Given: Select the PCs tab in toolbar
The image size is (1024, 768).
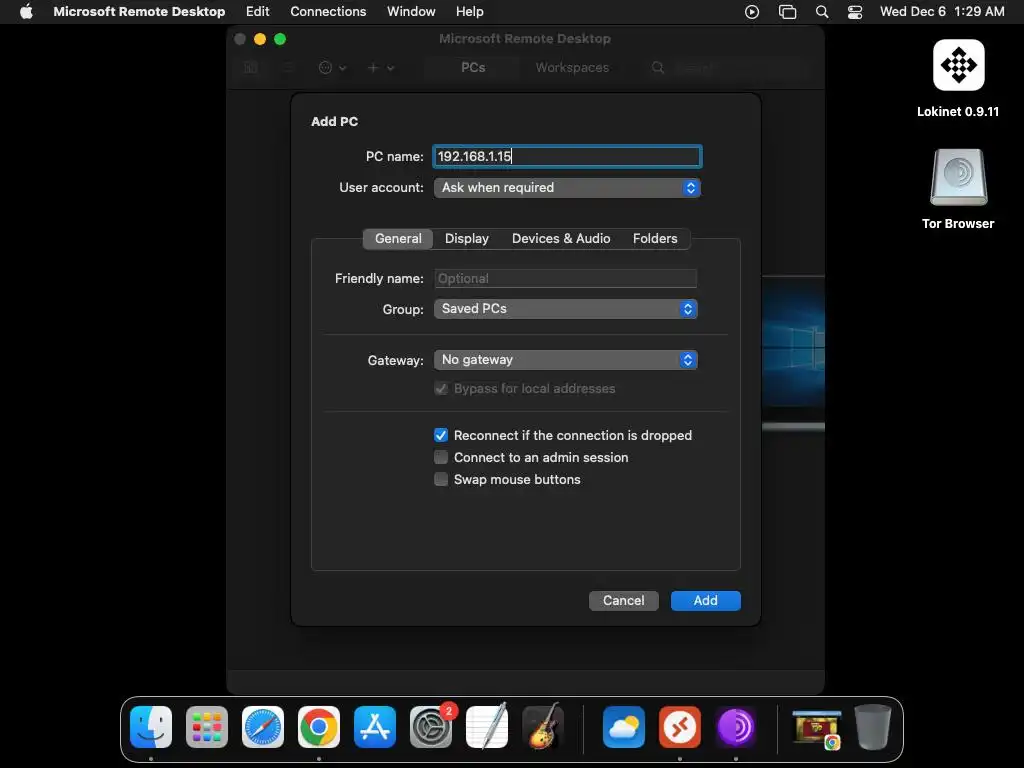Looking at the screenshot, I should pyautogui.click(x=473, y=67).
